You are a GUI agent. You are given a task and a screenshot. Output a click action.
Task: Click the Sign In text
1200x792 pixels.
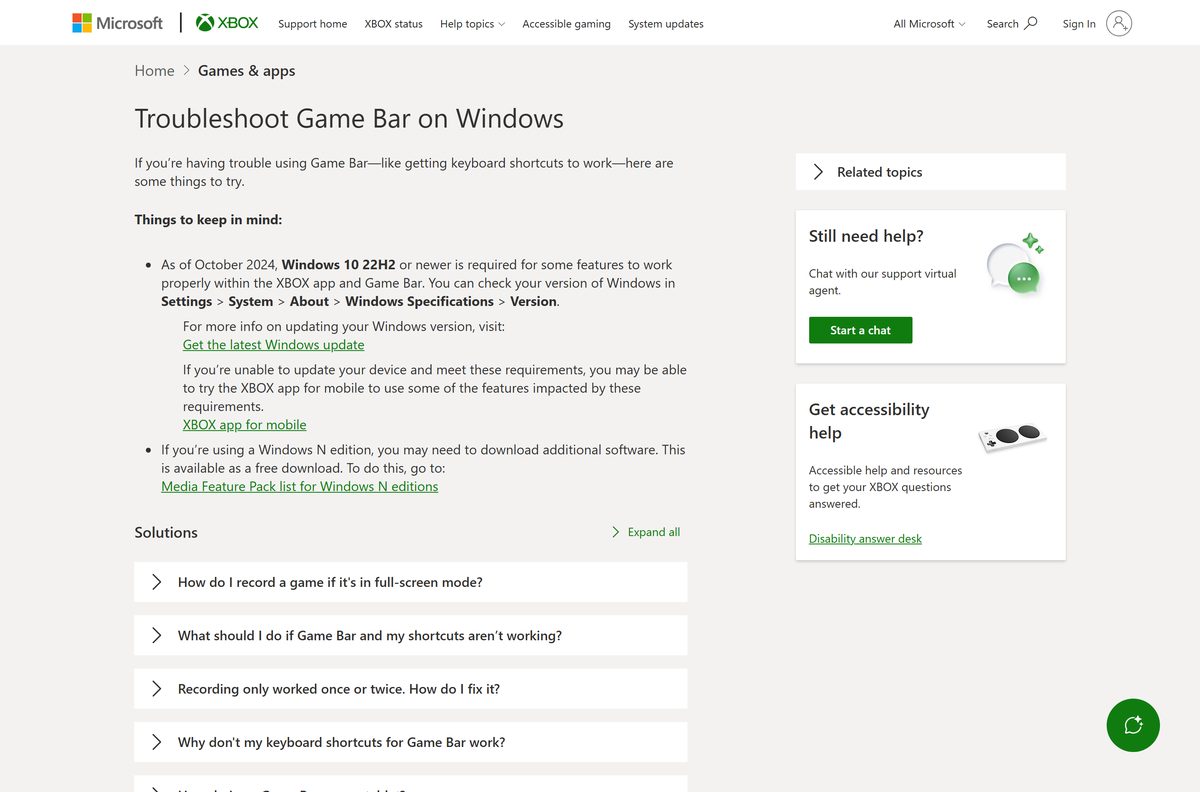(x=1079, y=24)
